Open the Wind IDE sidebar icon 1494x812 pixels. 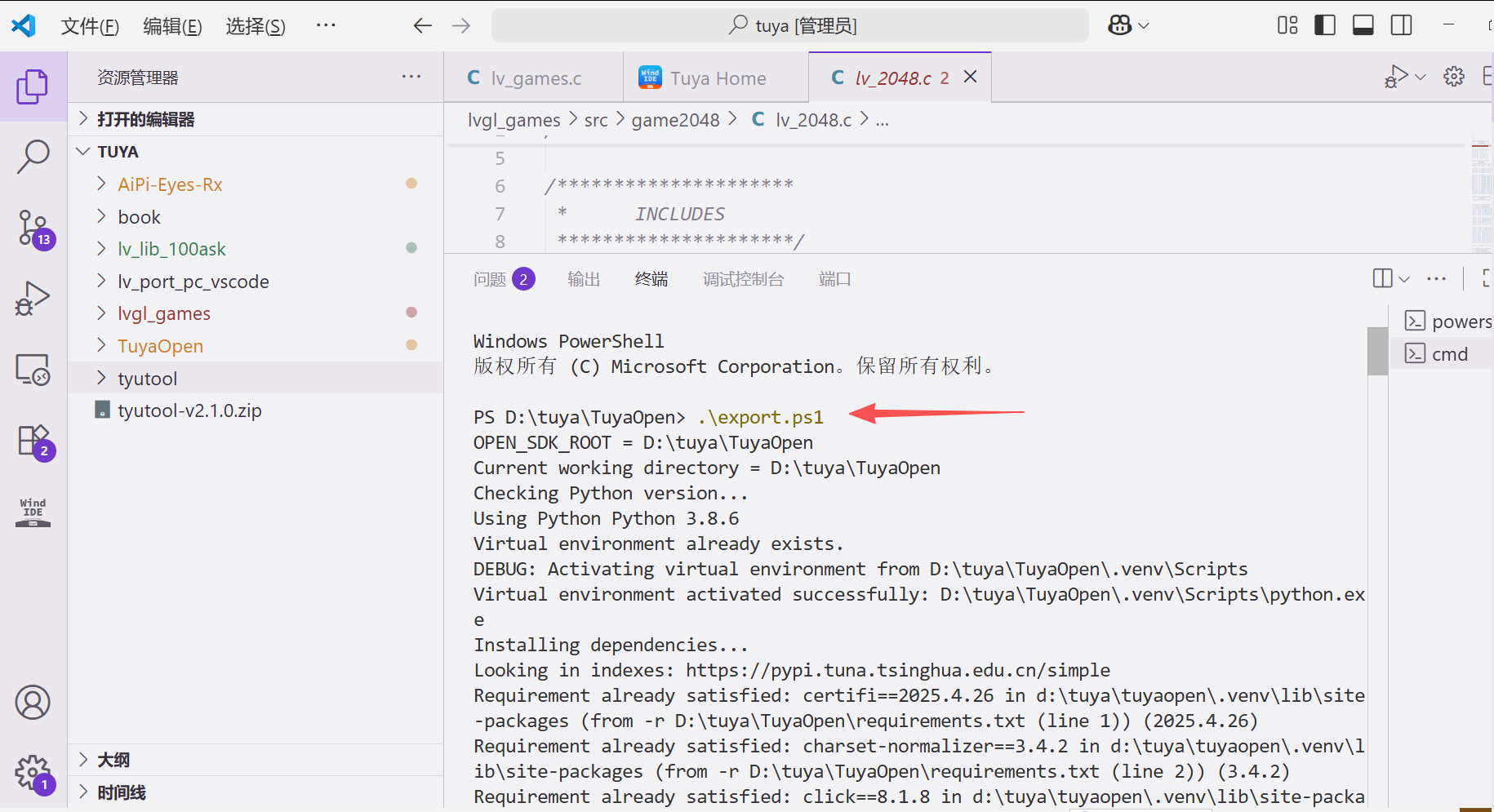33,512
